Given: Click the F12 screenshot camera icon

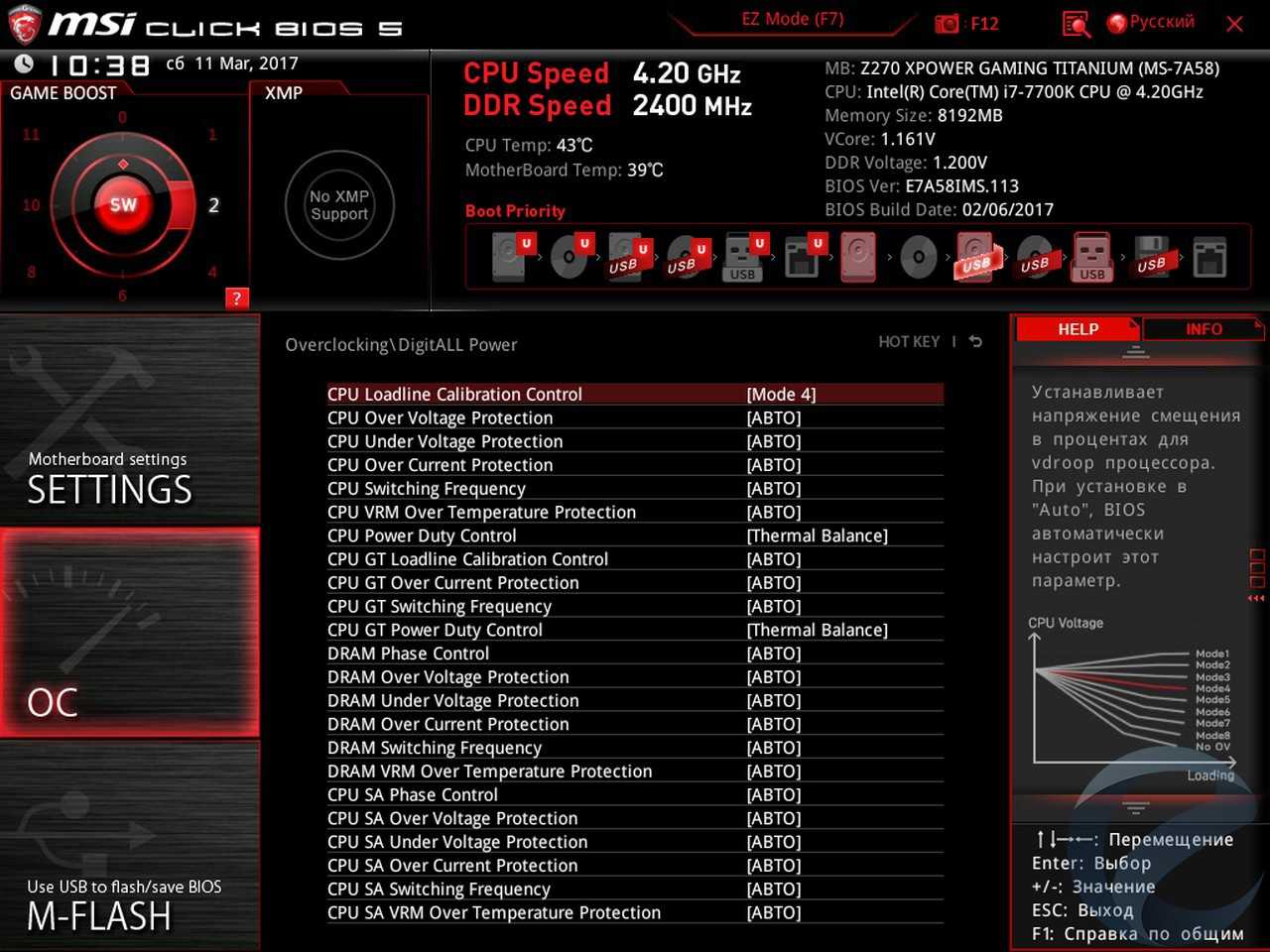Looking at the screenshot, I should coord(948,24).
